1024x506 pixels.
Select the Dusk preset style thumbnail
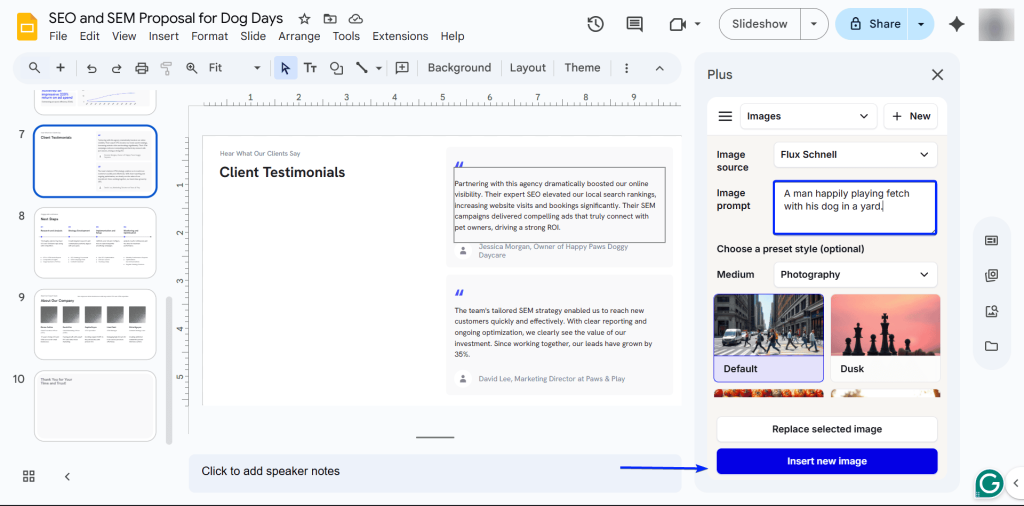coord(884,337)
